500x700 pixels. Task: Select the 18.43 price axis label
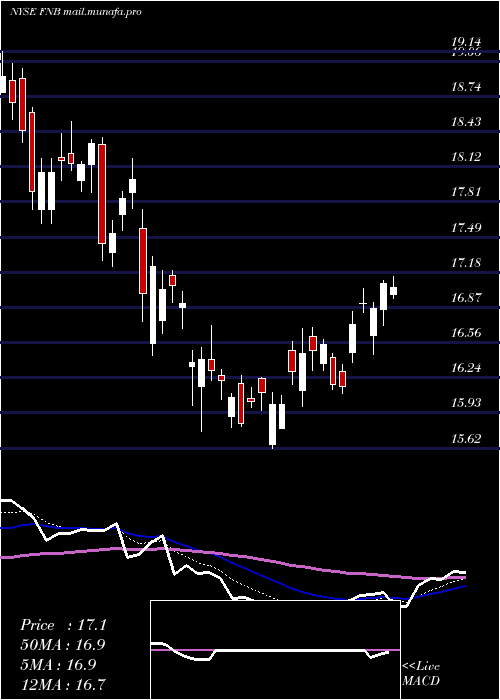click(x=466, y=121)
